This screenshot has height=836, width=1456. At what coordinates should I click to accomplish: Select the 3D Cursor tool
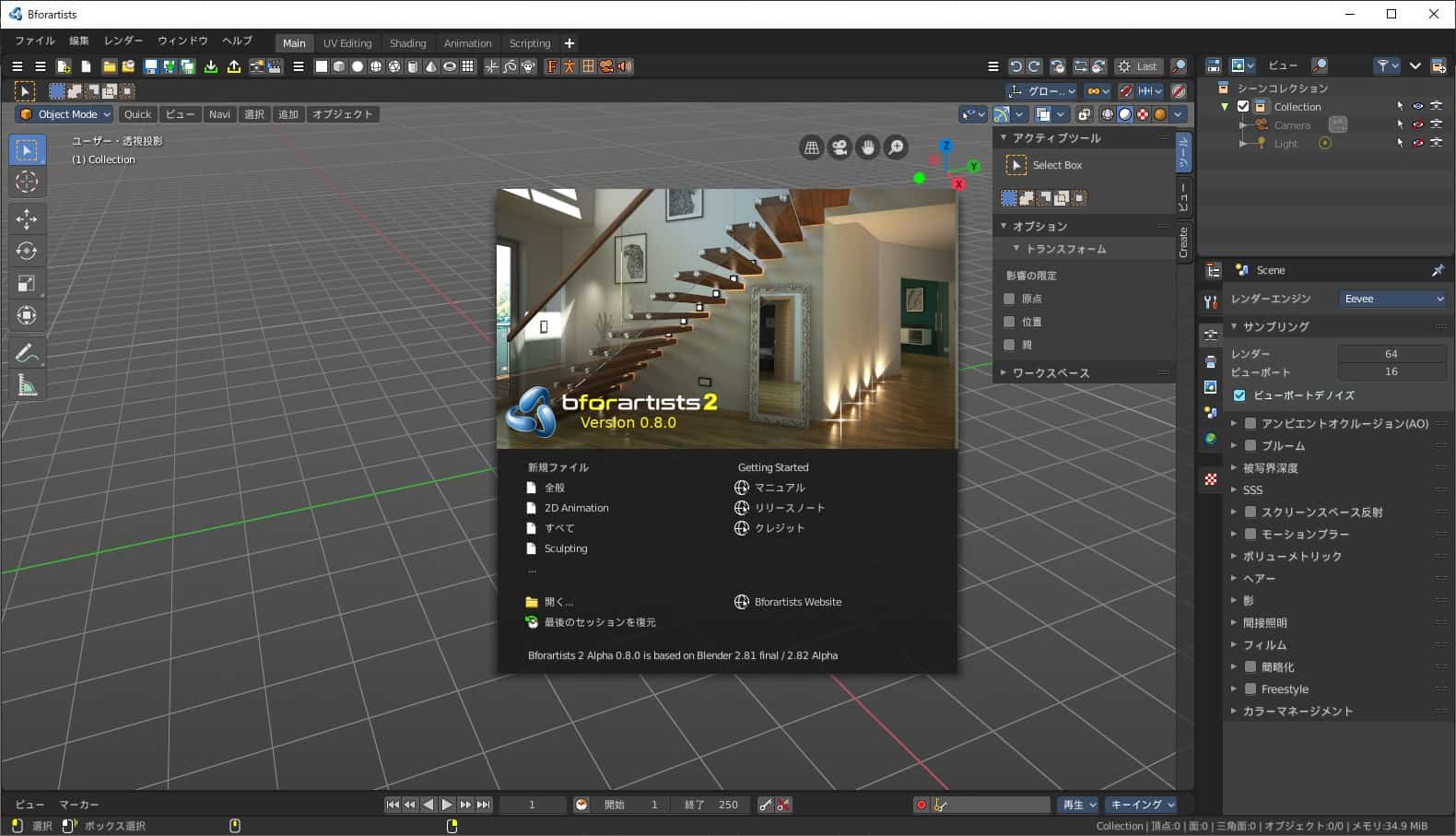click(x=27, y=182)
